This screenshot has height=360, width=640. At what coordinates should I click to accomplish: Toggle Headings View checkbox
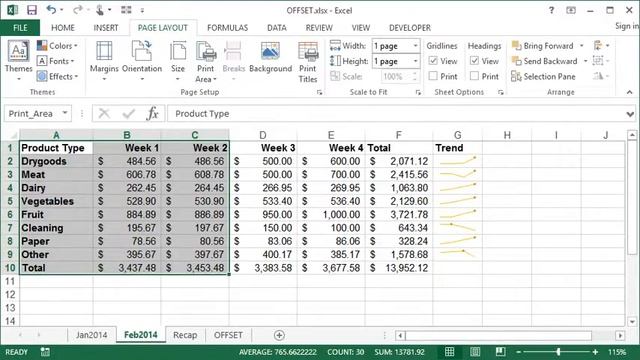pyautogui.click(x=474, y=61)
